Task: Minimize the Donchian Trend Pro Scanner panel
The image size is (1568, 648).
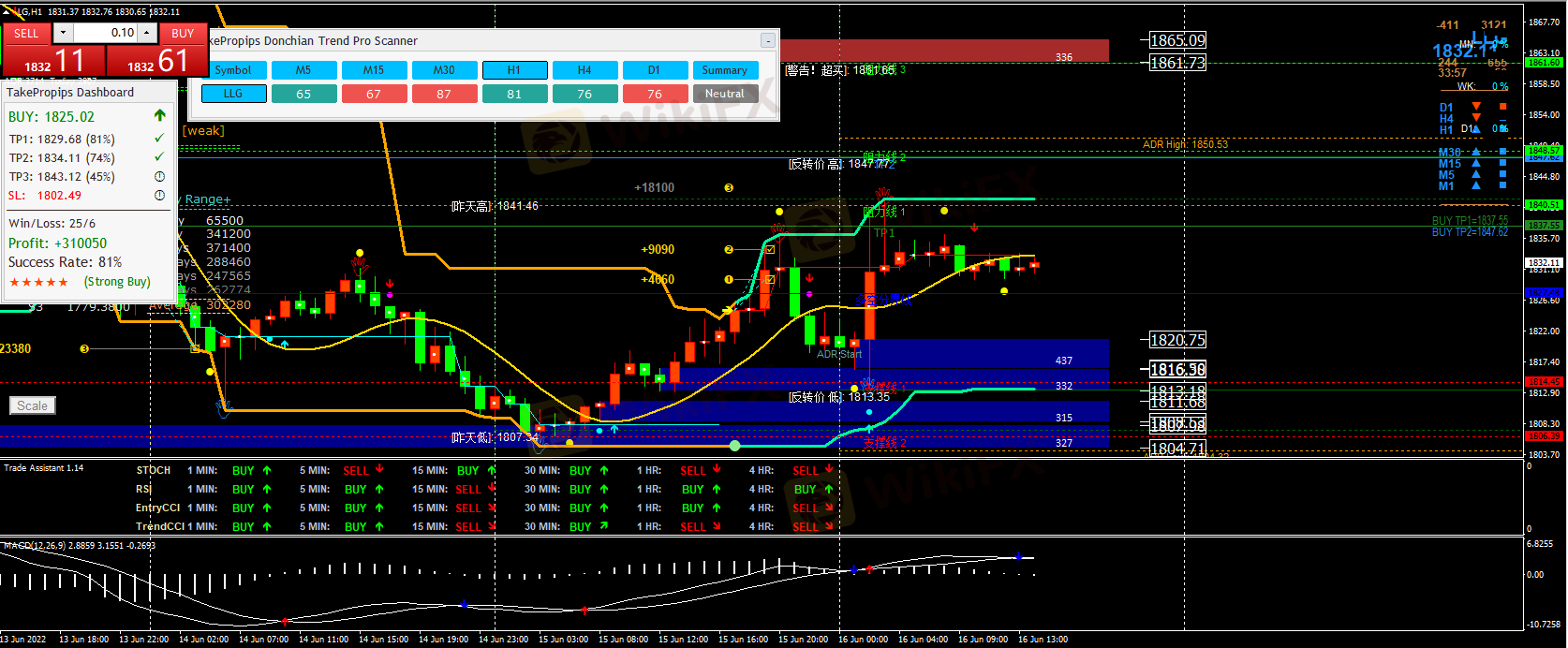Action: coord(767,41)
